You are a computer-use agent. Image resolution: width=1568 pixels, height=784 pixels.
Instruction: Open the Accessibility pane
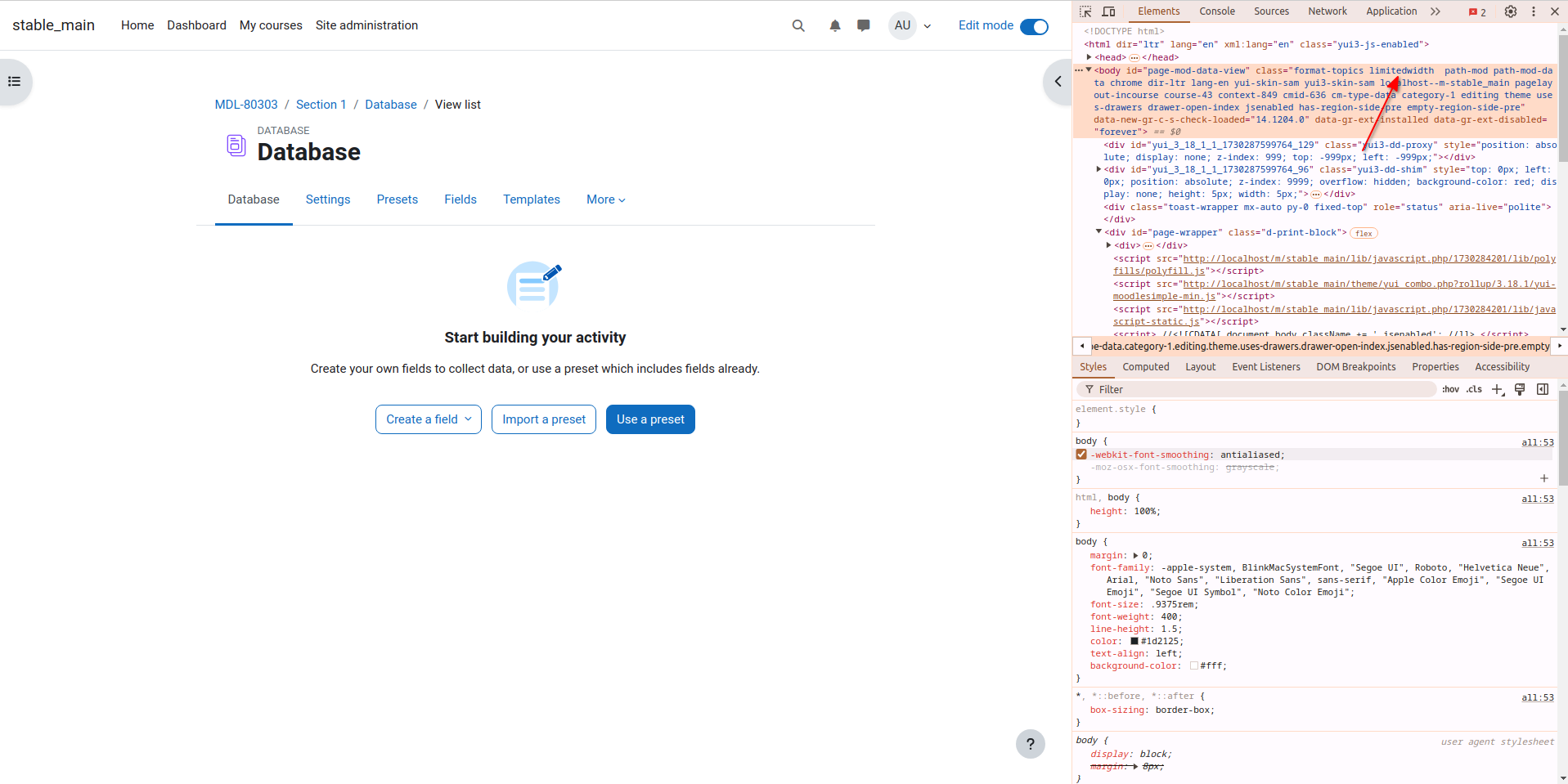(1502, 367)
